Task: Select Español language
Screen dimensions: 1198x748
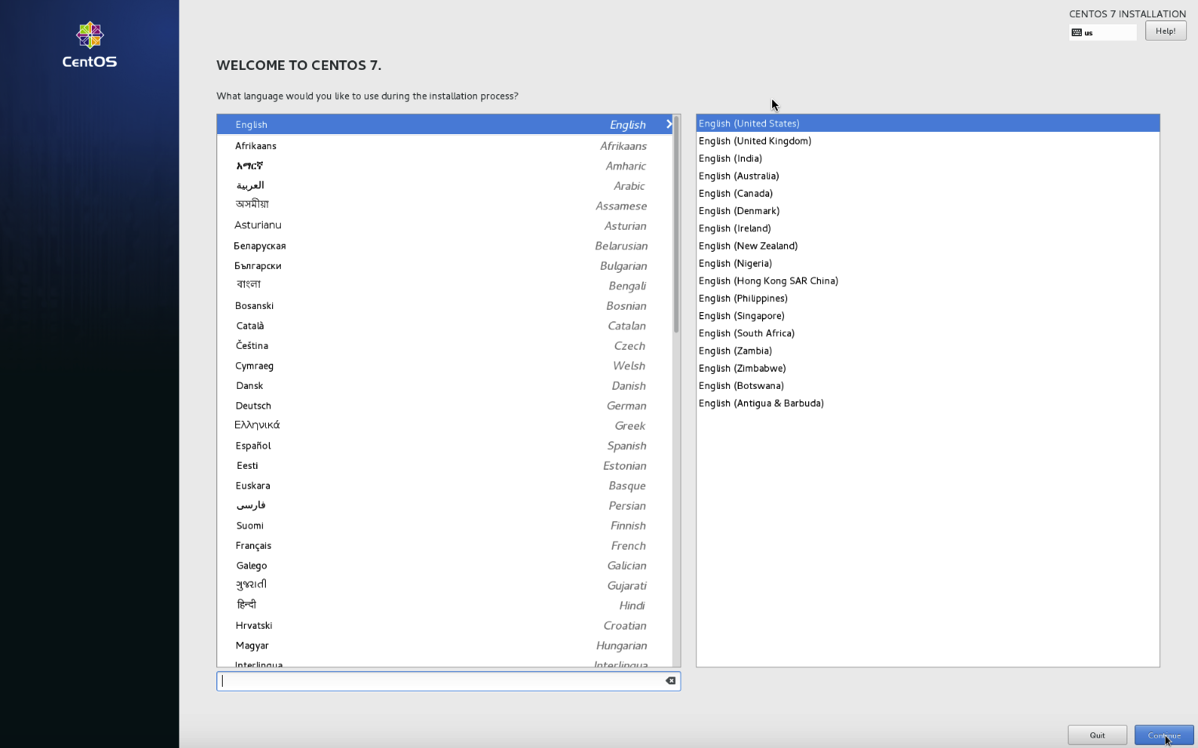Action: tap(445, 445)
